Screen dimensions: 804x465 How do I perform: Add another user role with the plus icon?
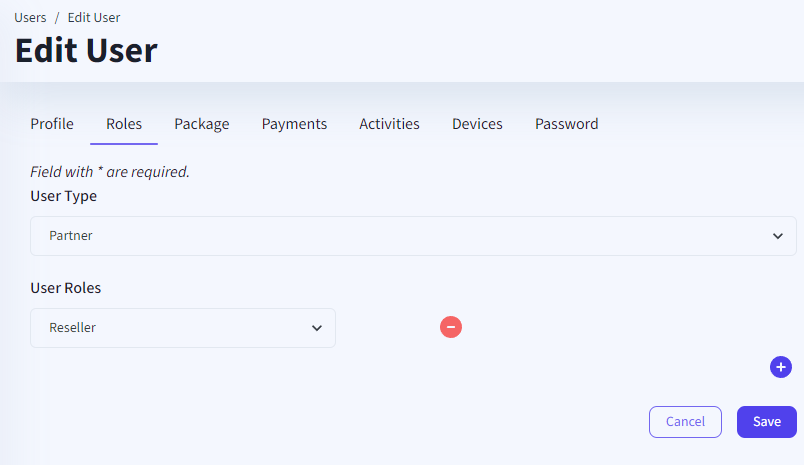click(x=781, y=367)
